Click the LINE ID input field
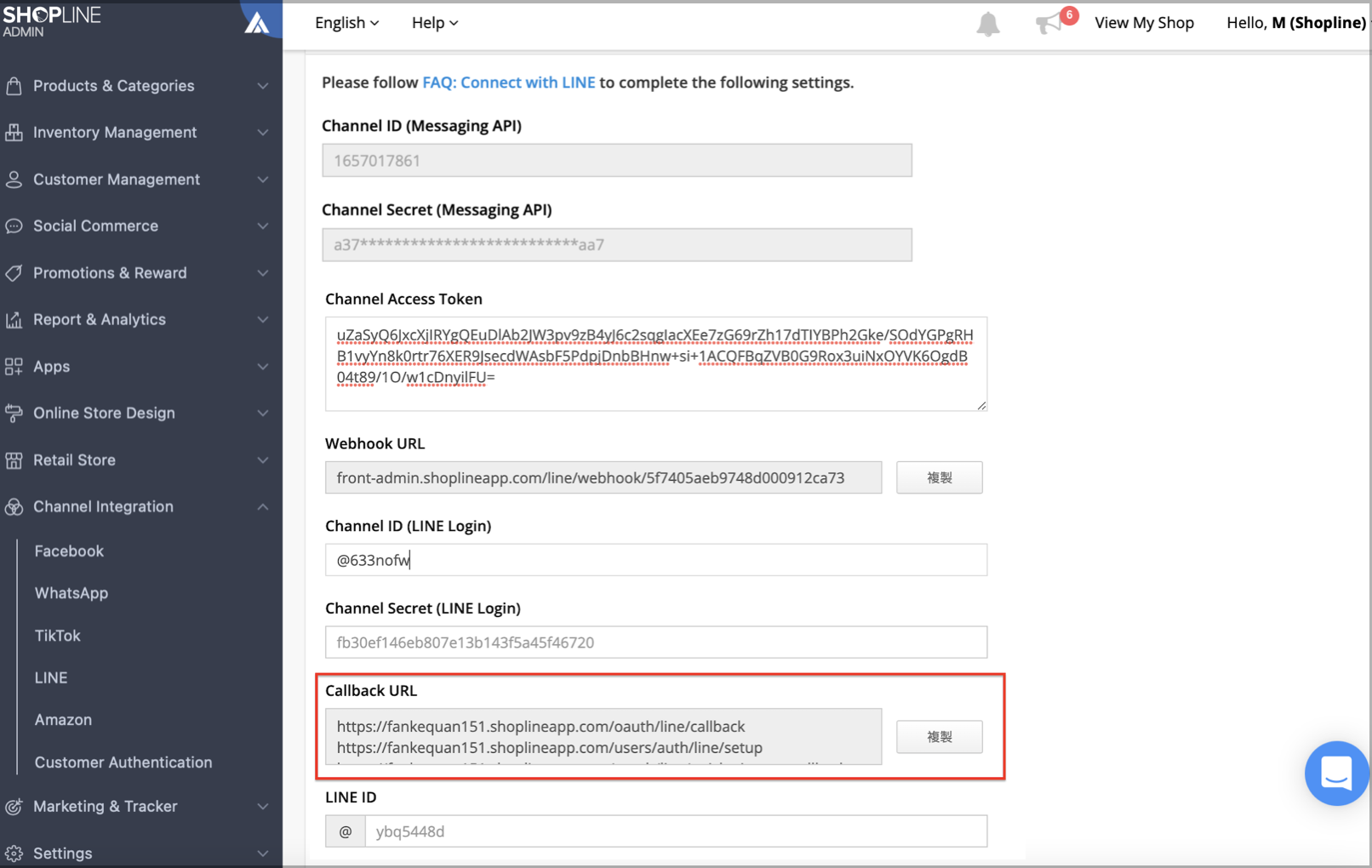Screen dimensions: 1372x868 676,831
